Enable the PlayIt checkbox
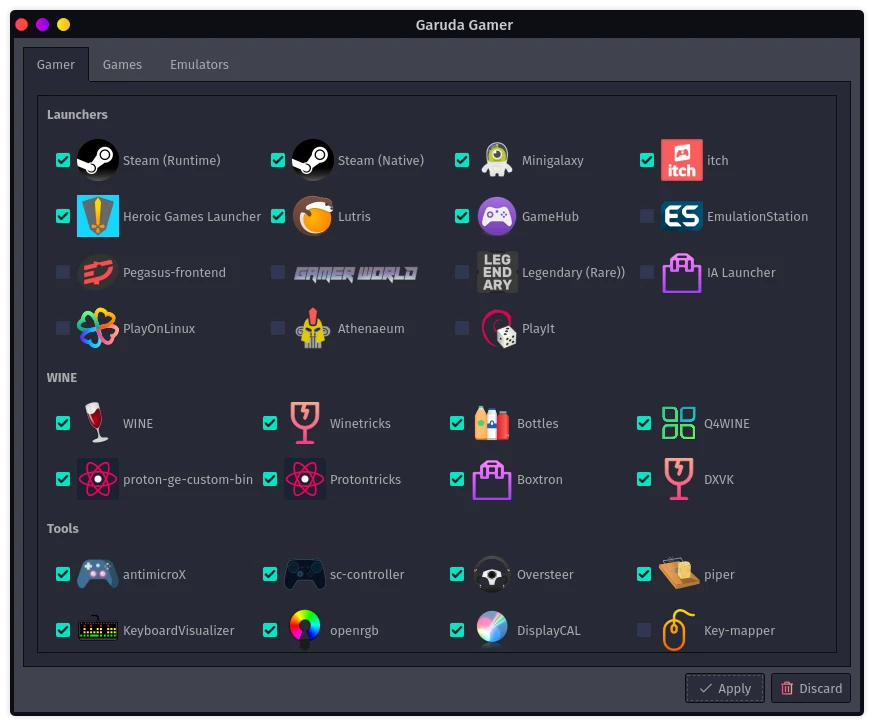Viewport: 874px width, 726px height. [462, 328]
